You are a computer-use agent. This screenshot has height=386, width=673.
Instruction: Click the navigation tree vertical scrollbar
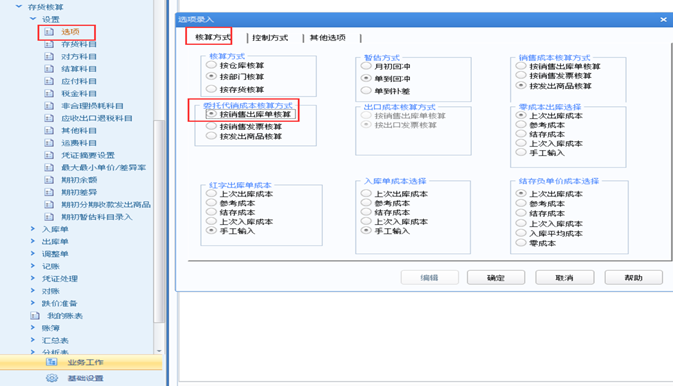(159, 221)
